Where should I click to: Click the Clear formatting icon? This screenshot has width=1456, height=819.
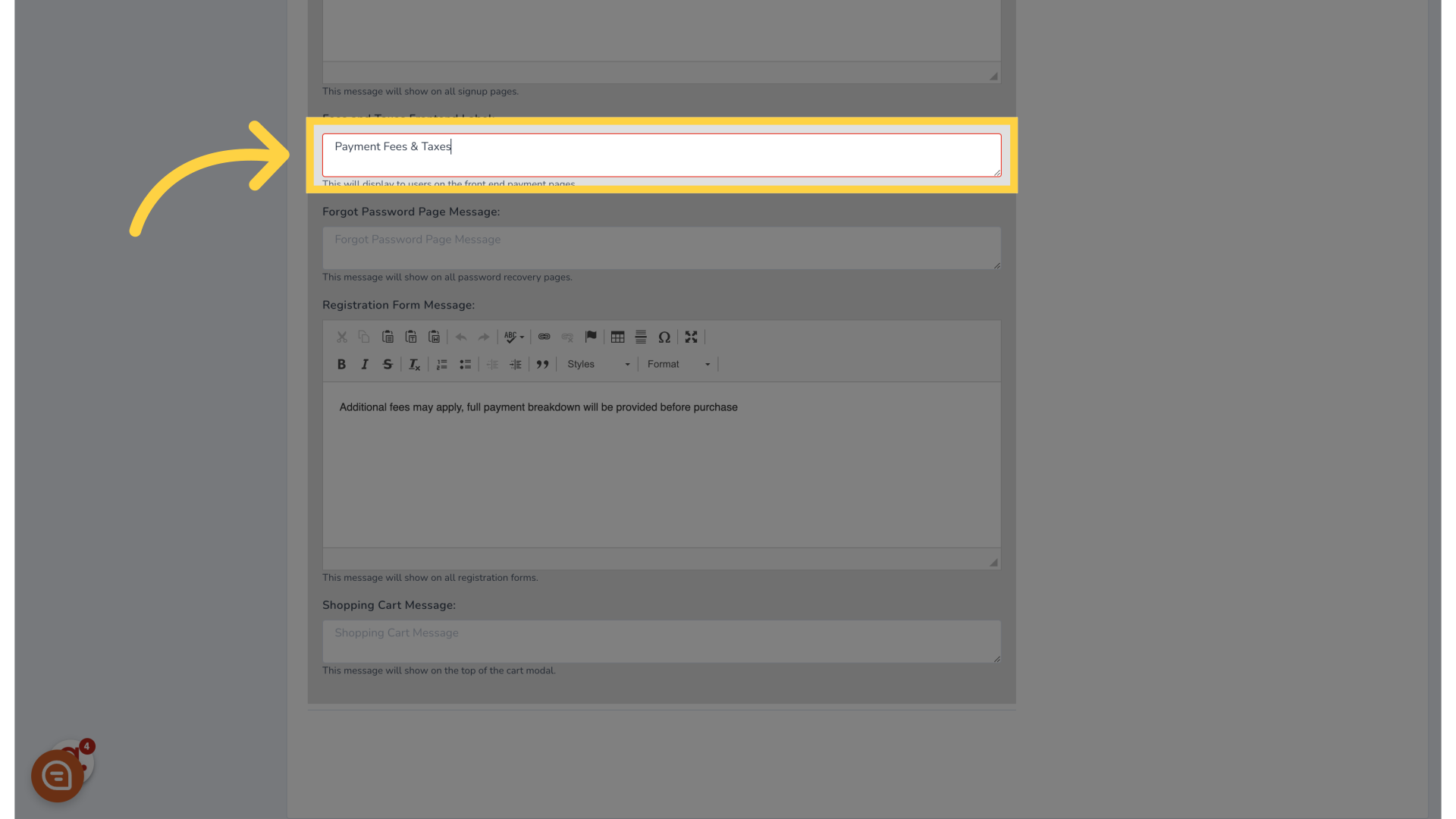pyautogui.click(x=414, y=363)
